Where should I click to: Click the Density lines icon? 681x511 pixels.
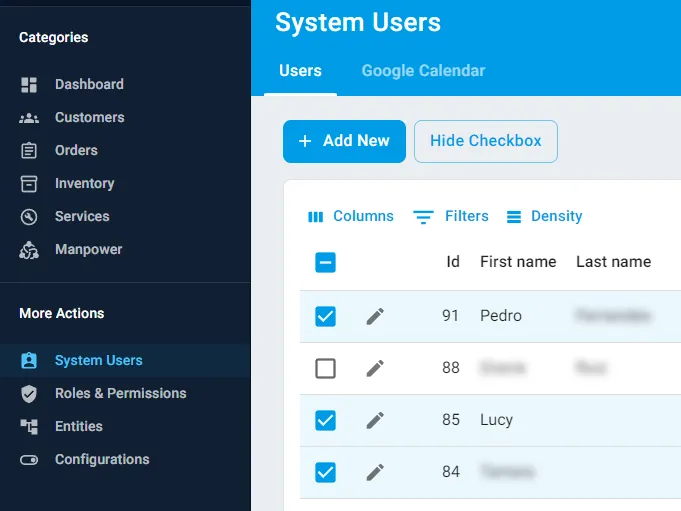click(514, 217)
